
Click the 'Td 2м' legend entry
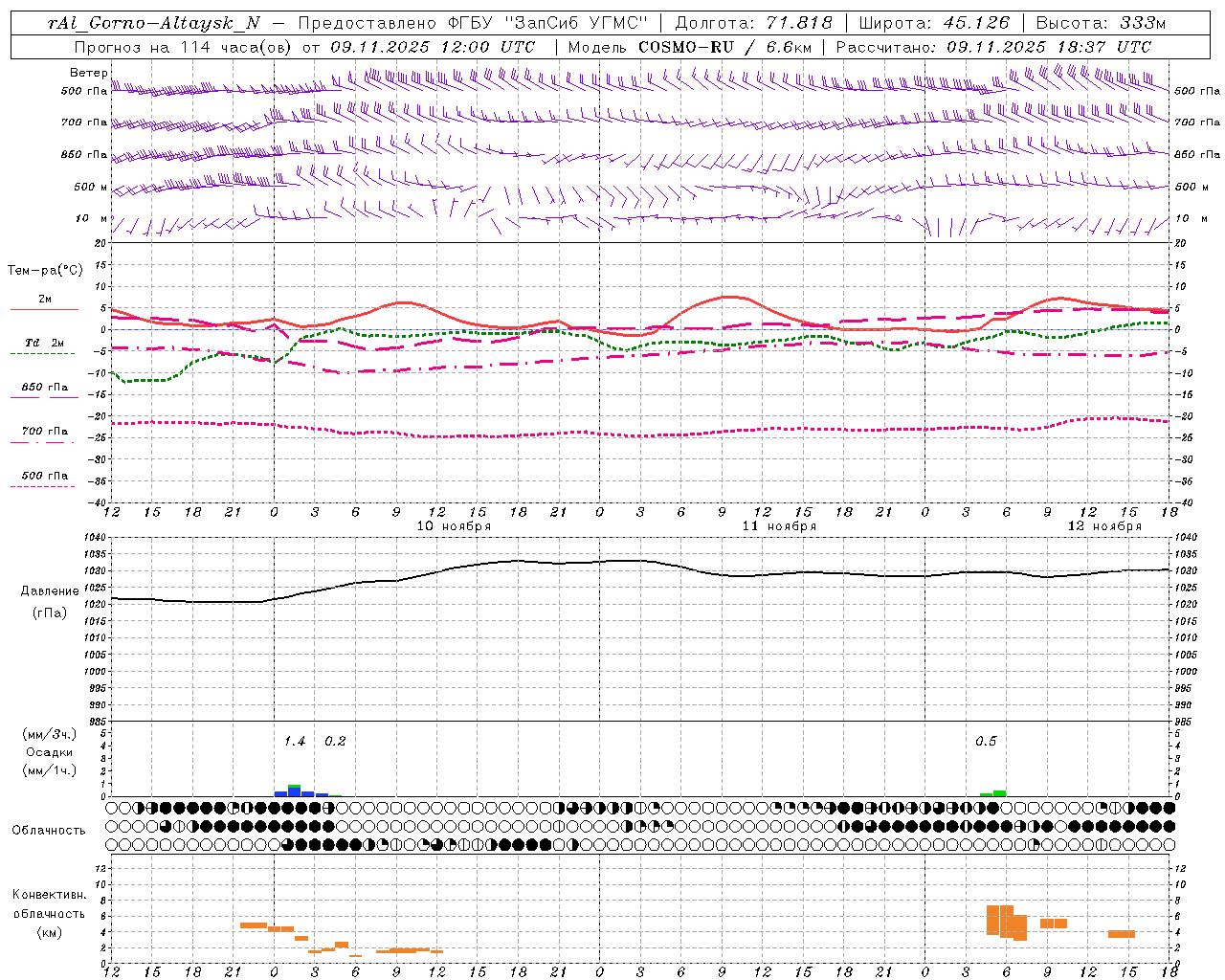point(45,343)
